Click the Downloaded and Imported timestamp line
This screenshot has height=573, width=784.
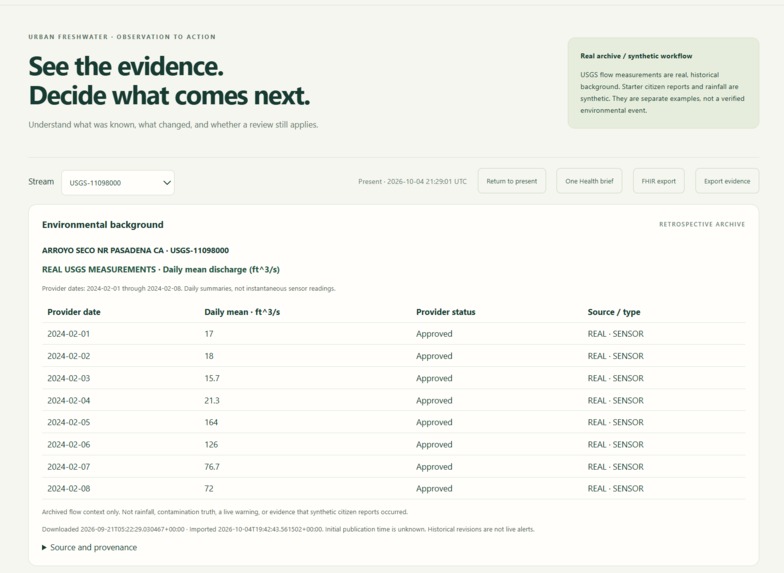(x=288, y=529)
